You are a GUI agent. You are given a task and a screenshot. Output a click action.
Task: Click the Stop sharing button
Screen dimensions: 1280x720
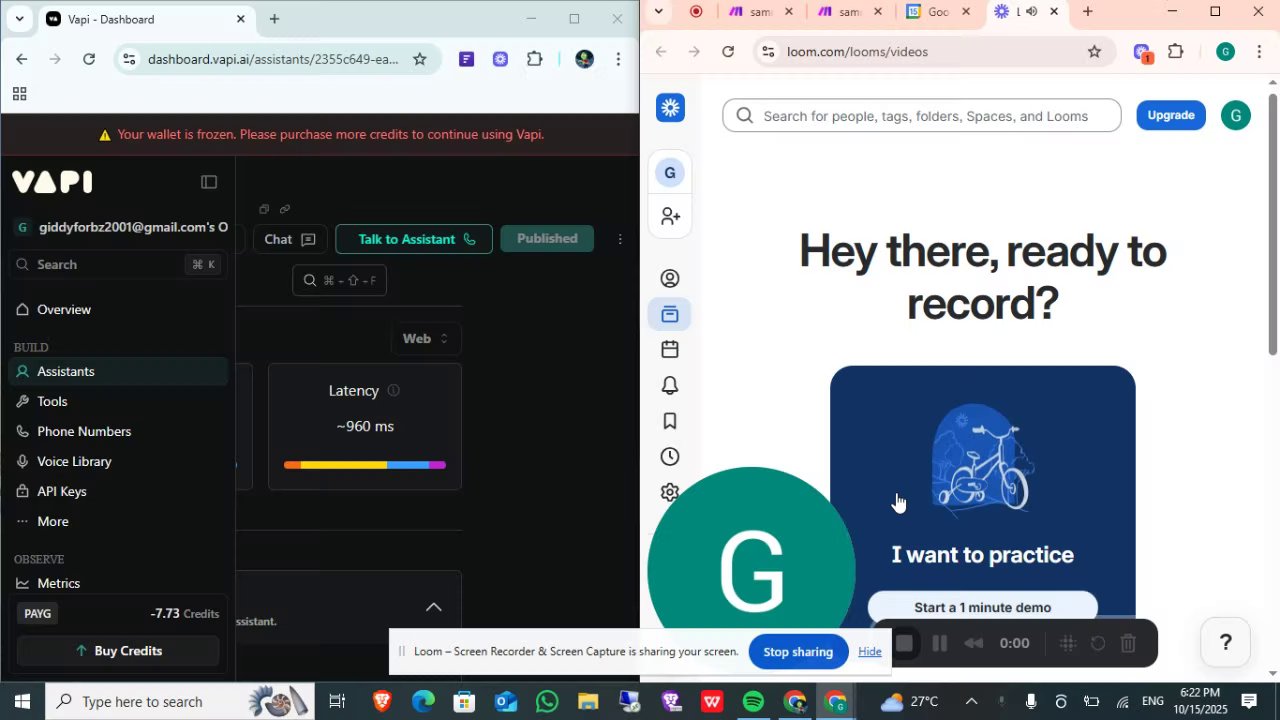point(798,652)
